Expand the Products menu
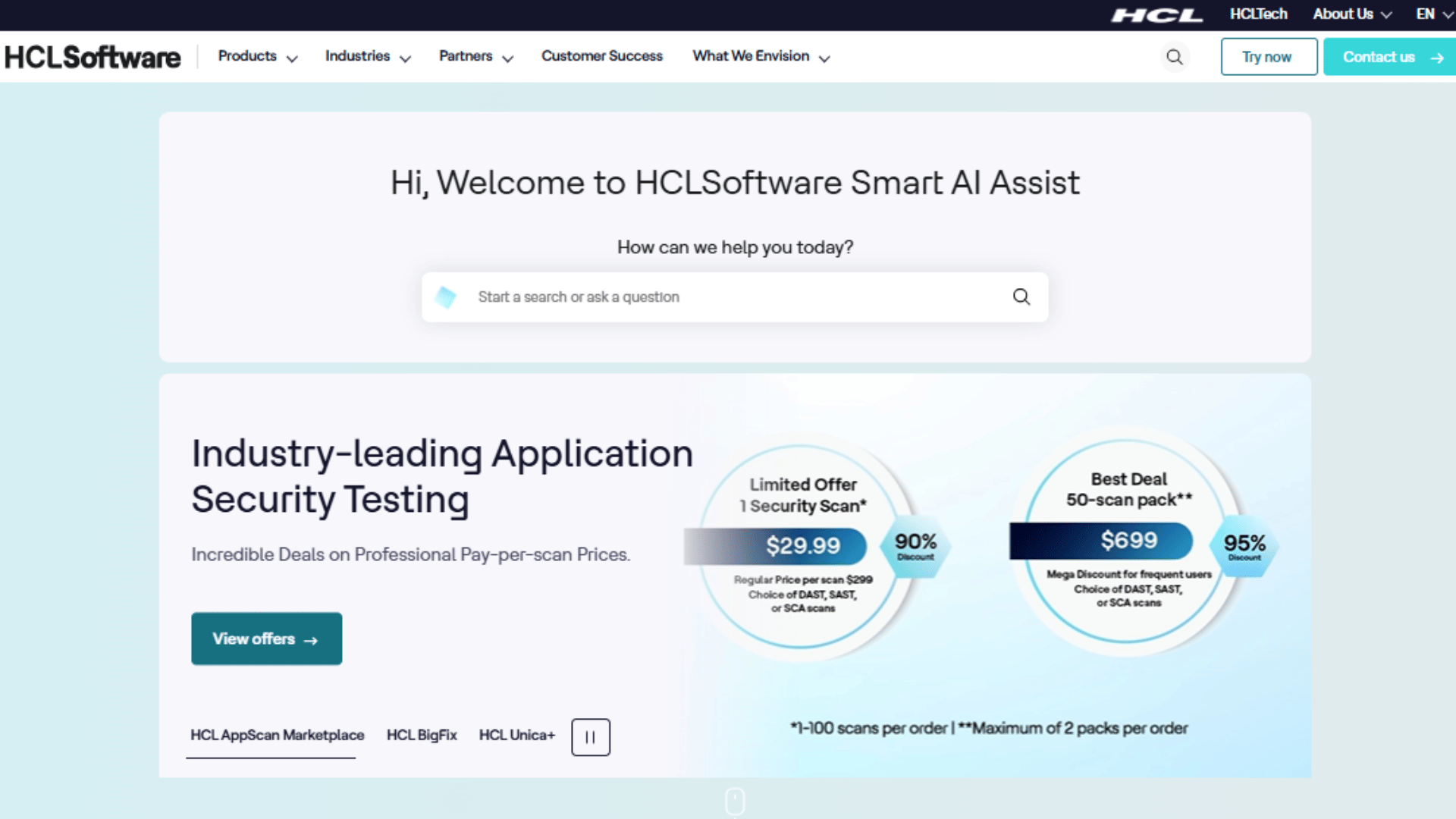This screenshot has width=1456, height=819. pos(258,57)
